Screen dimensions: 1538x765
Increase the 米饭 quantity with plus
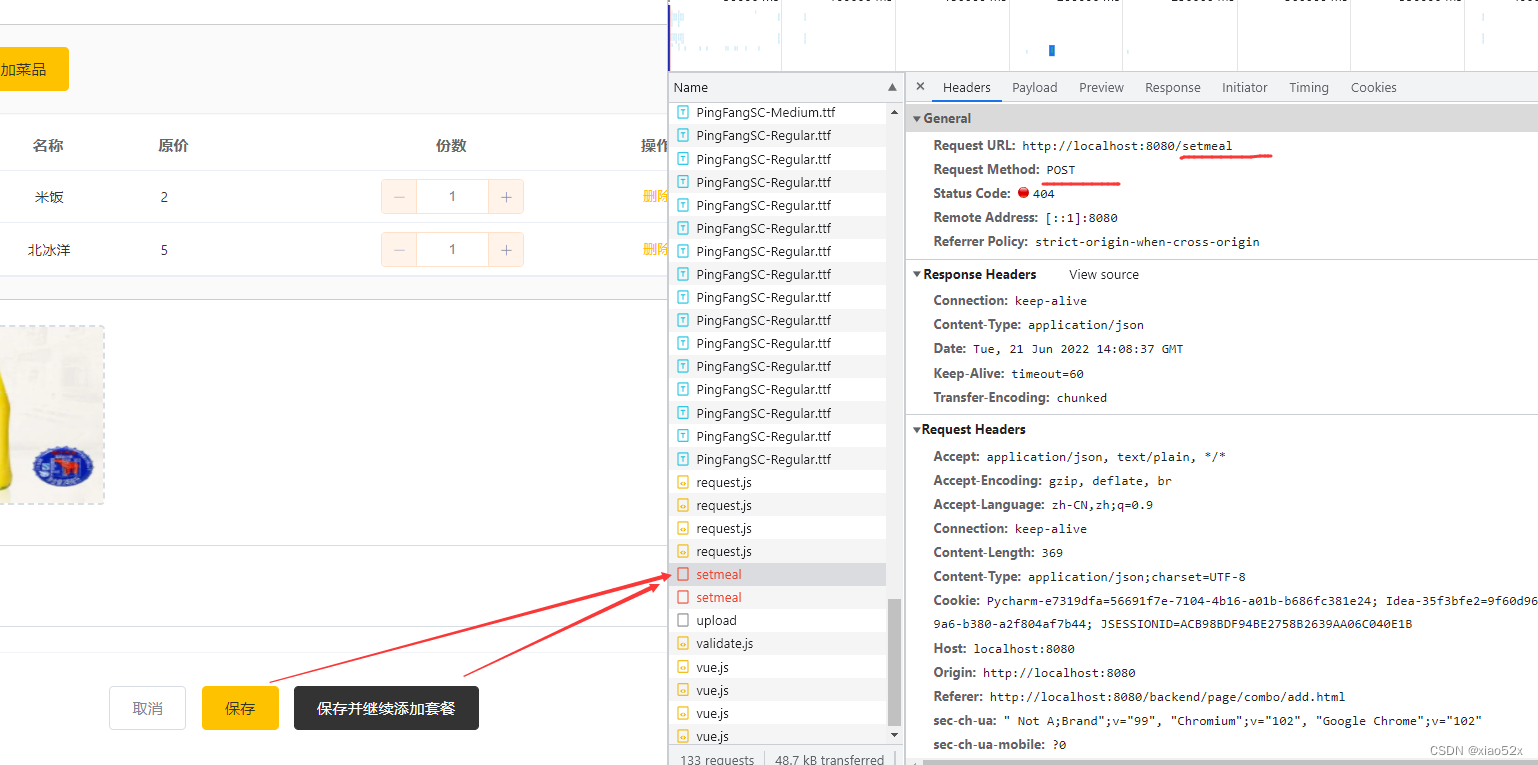(506, 197)
